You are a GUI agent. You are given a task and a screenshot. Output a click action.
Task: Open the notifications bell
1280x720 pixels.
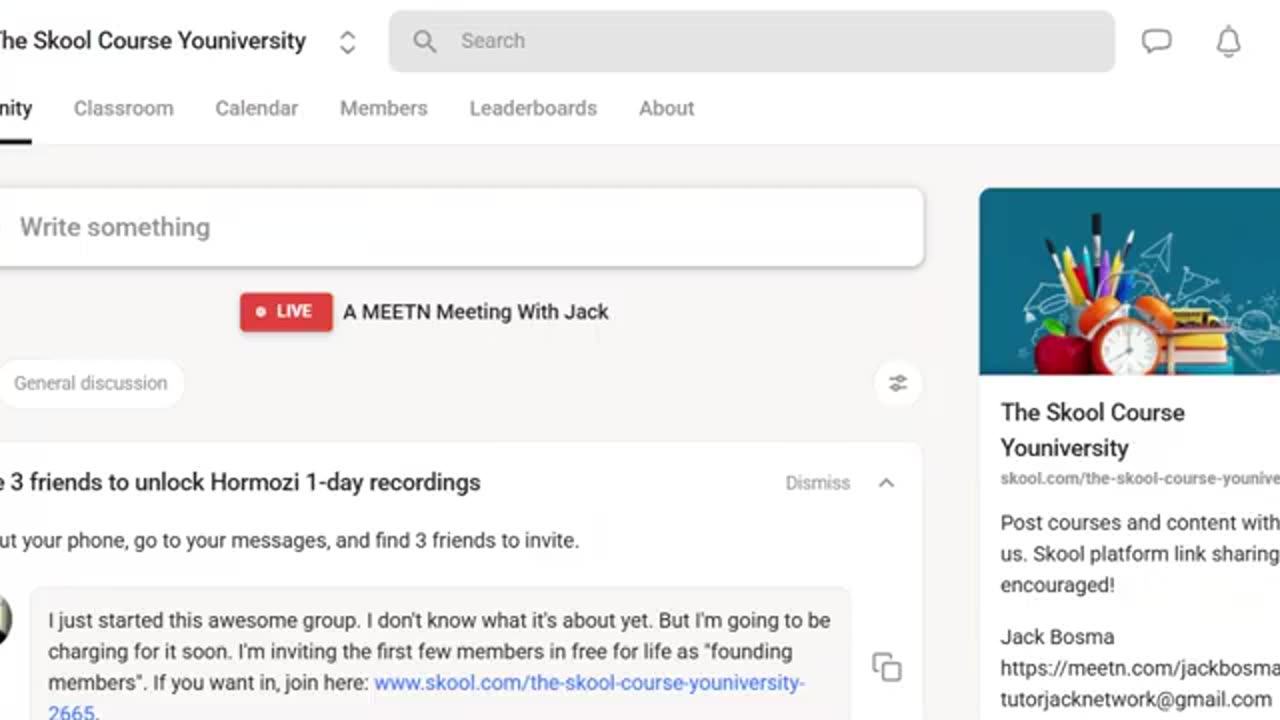pyautogui.click(x=1228, y=41)
